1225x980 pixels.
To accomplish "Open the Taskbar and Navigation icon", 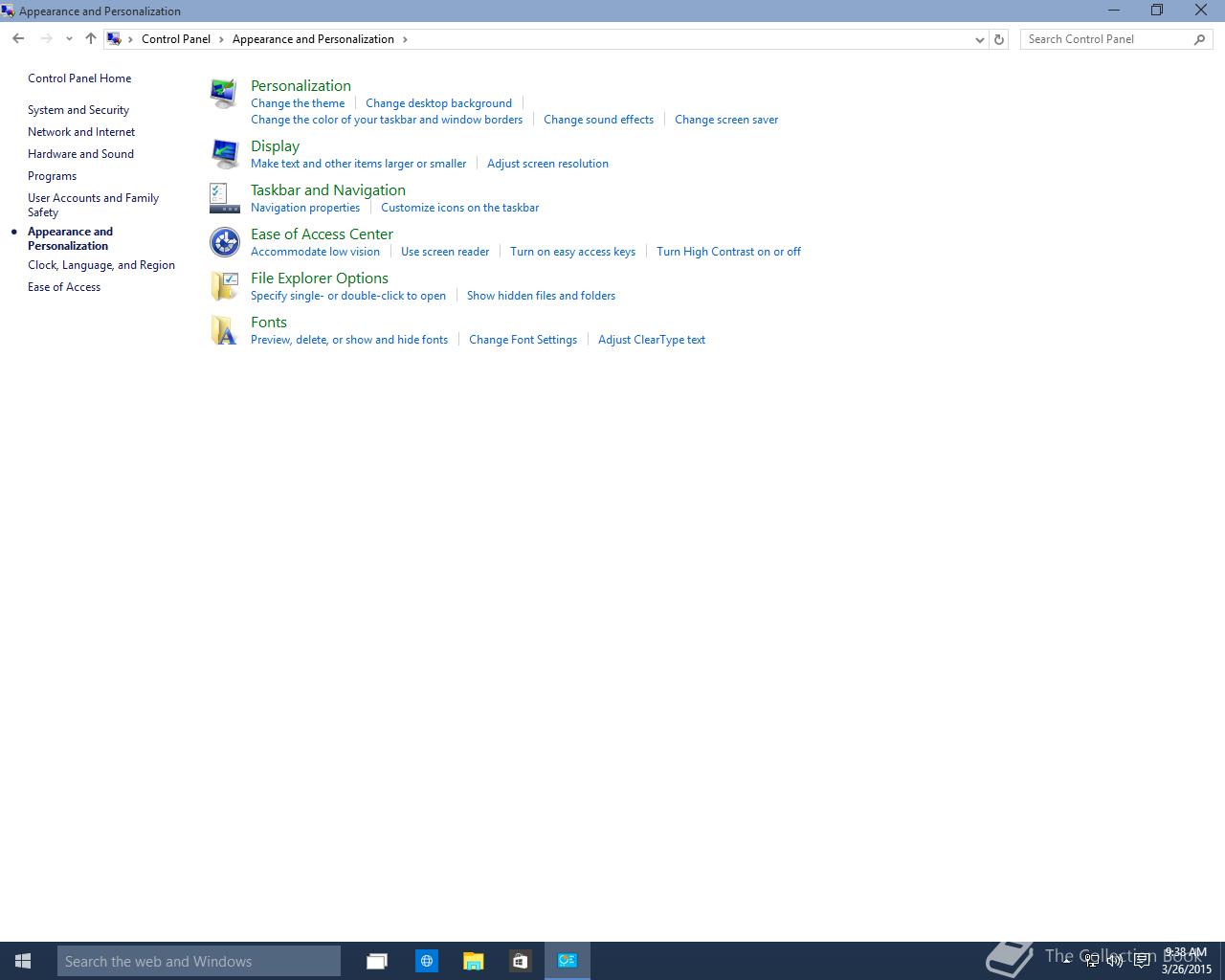I will coord(224,198).
